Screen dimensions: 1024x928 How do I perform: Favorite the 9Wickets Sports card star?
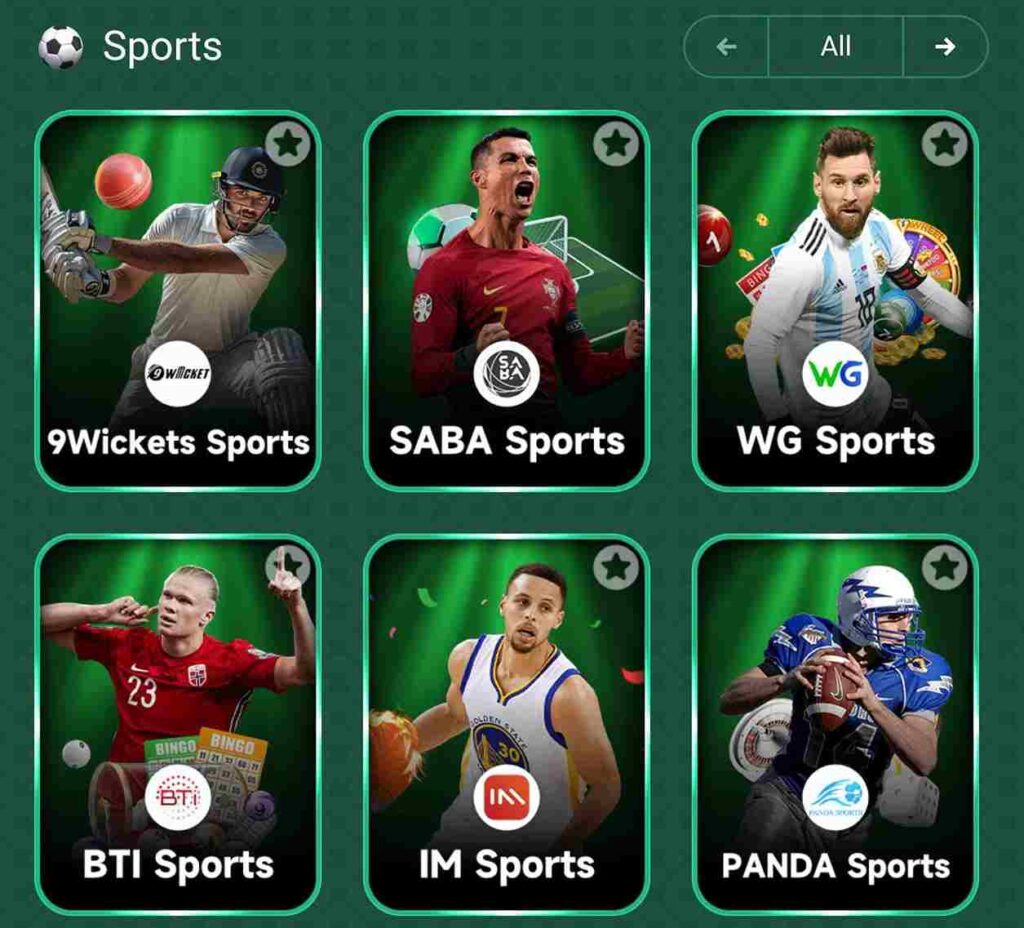pyautogui.click(x=288, y=144)
